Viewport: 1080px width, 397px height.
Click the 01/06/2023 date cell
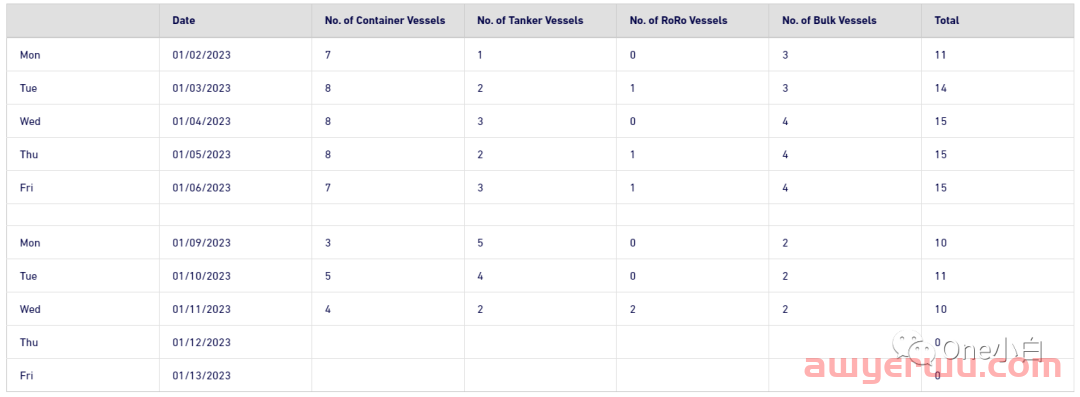pyautogui.click(x=202, y=187)
